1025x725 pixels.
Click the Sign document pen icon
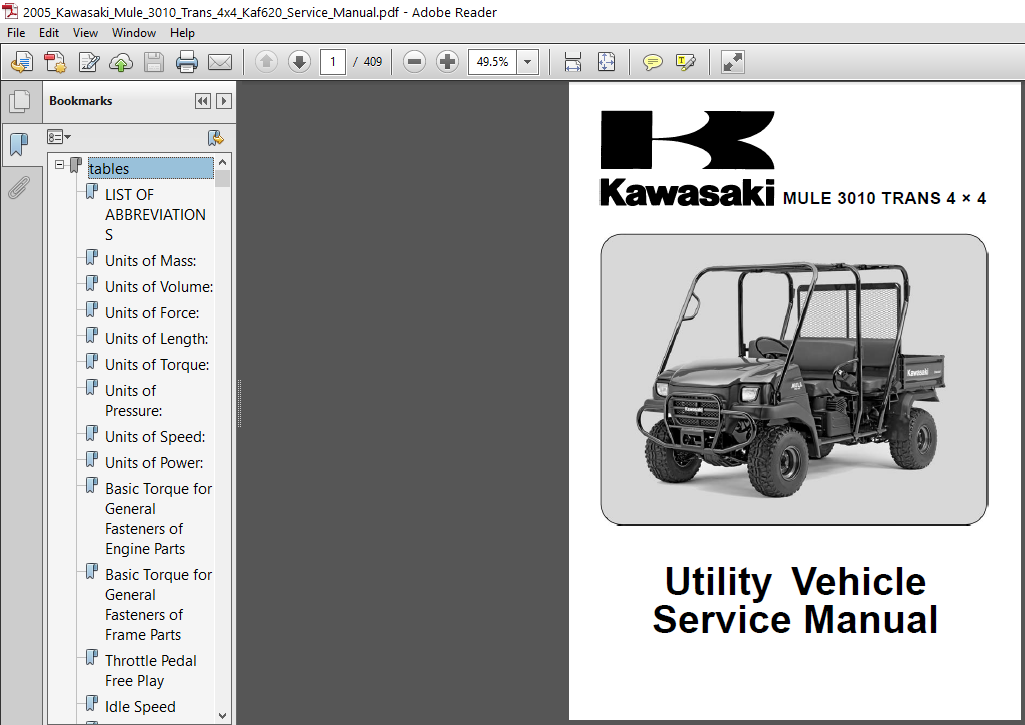tap(88, 62)
